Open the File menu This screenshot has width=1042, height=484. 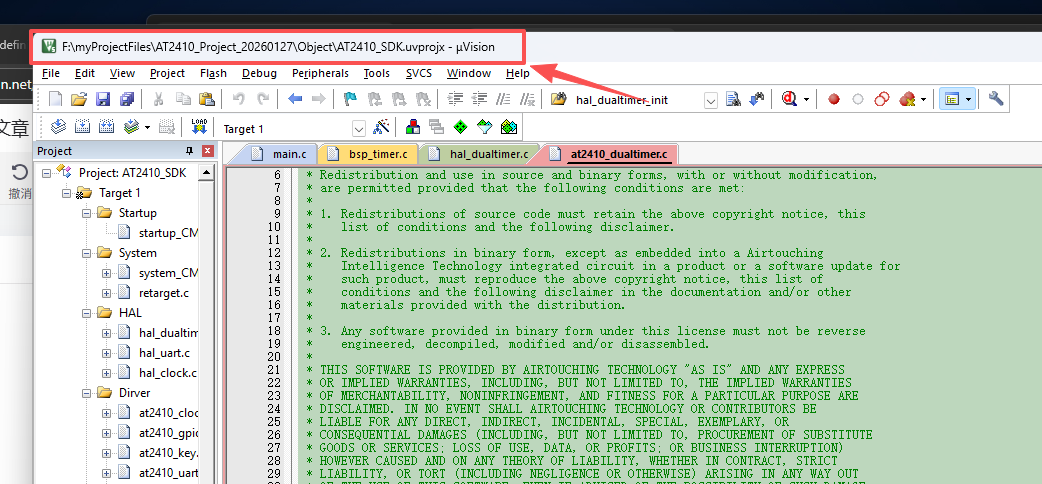pos(51,73)
